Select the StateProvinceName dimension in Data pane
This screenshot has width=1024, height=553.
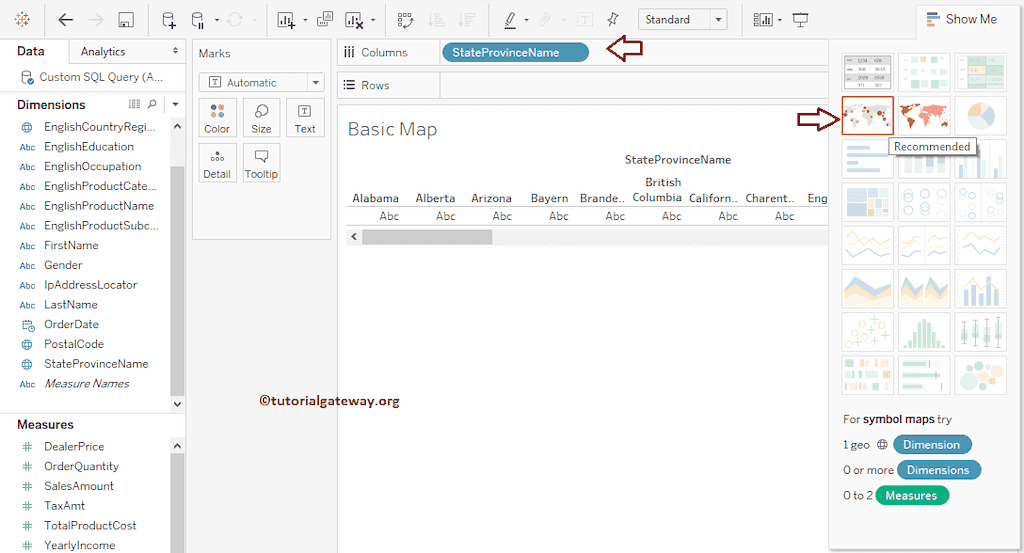(x=96, y=364)
